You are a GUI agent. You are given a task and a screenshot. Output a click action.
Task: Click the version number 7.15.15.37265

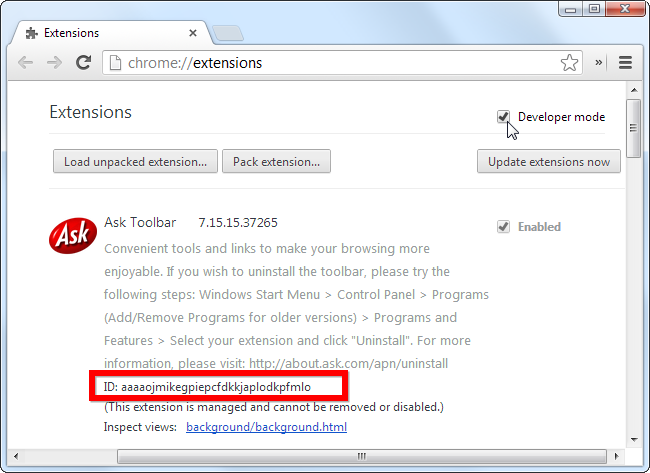(x=238, y=223)
